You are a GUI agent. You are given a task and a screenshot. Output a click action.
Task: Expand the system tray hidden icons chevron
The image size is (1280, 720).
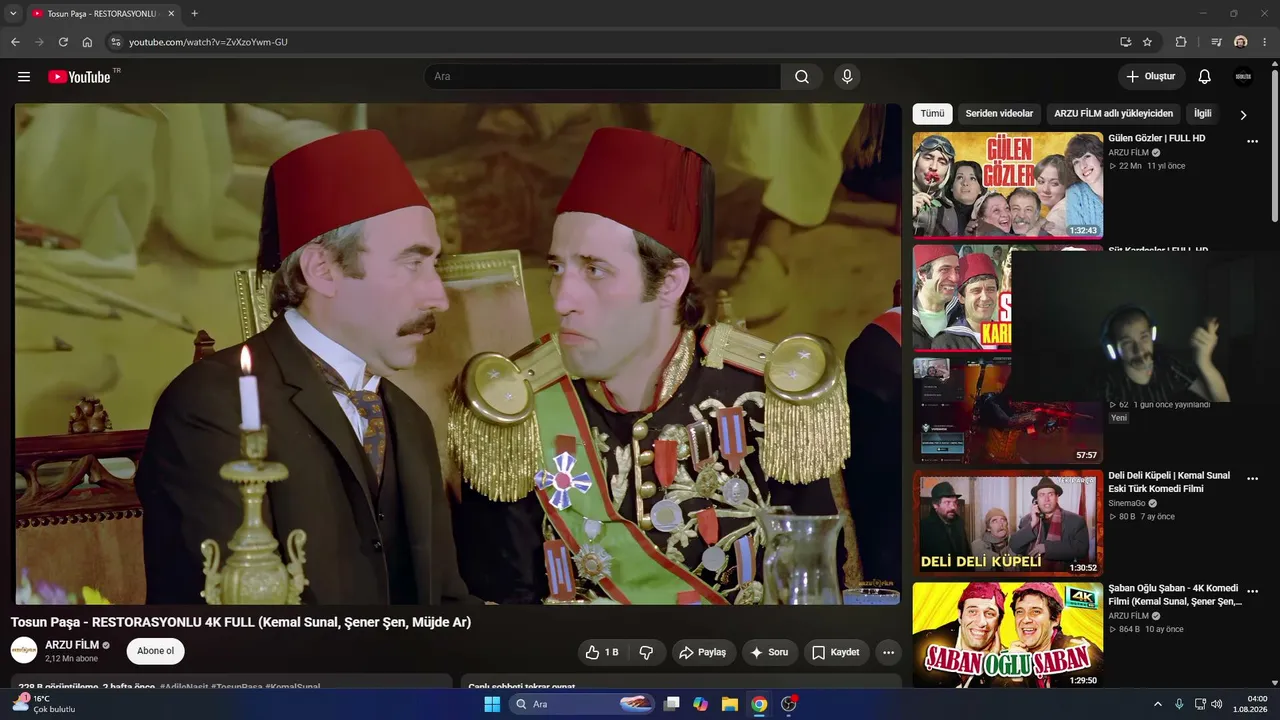pos(1158,704)
